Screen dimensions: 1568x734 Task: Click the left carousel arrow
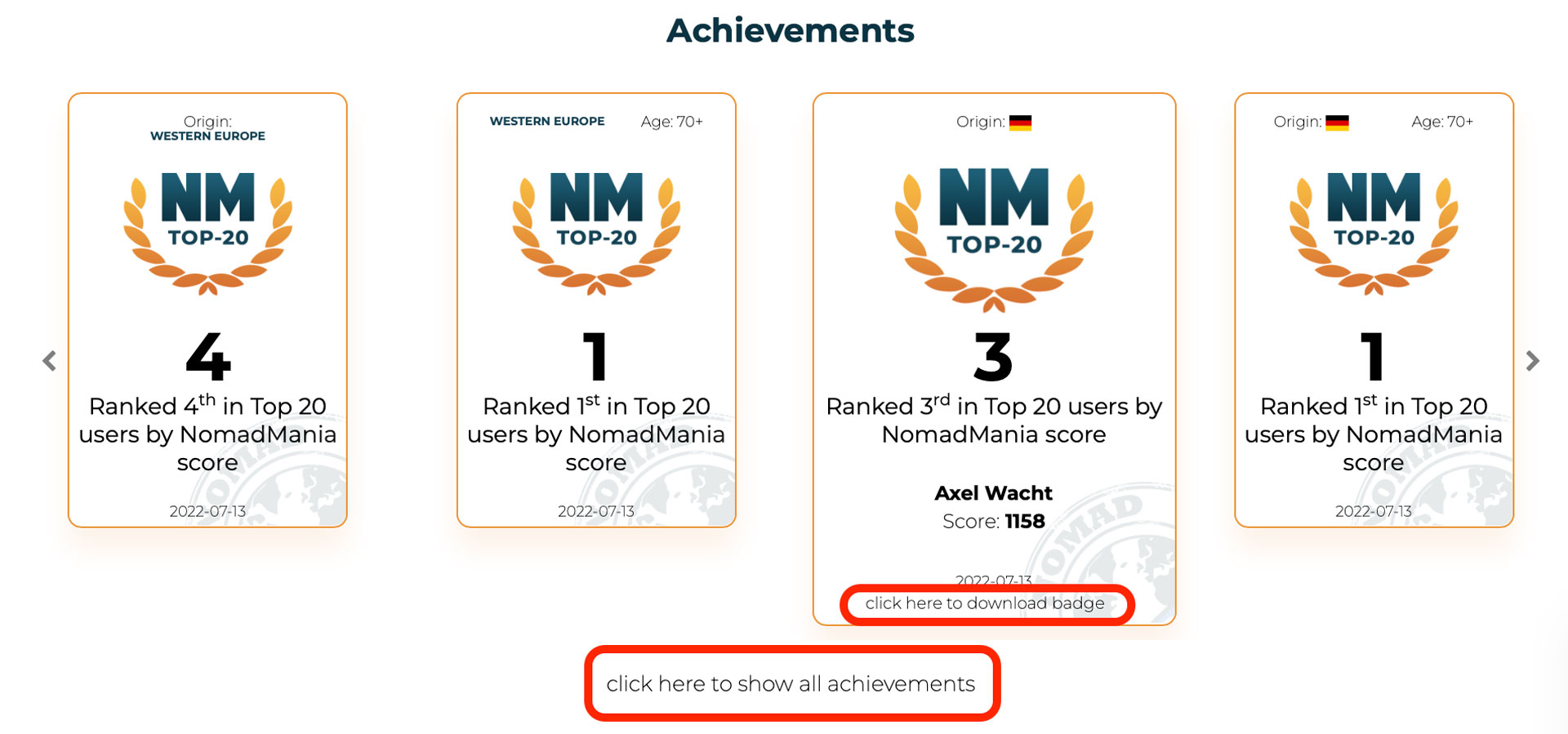(50, 361)
